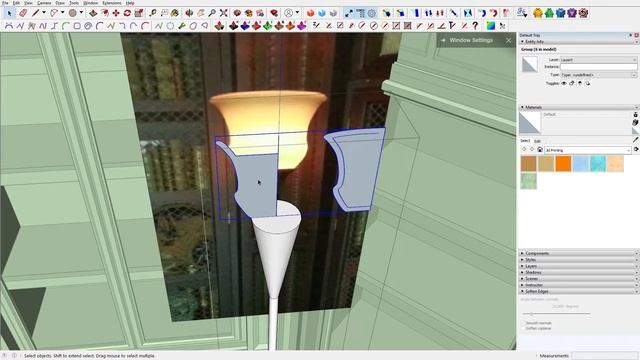Click the purple figure icon in toolbar

click(x=572, y=13)
